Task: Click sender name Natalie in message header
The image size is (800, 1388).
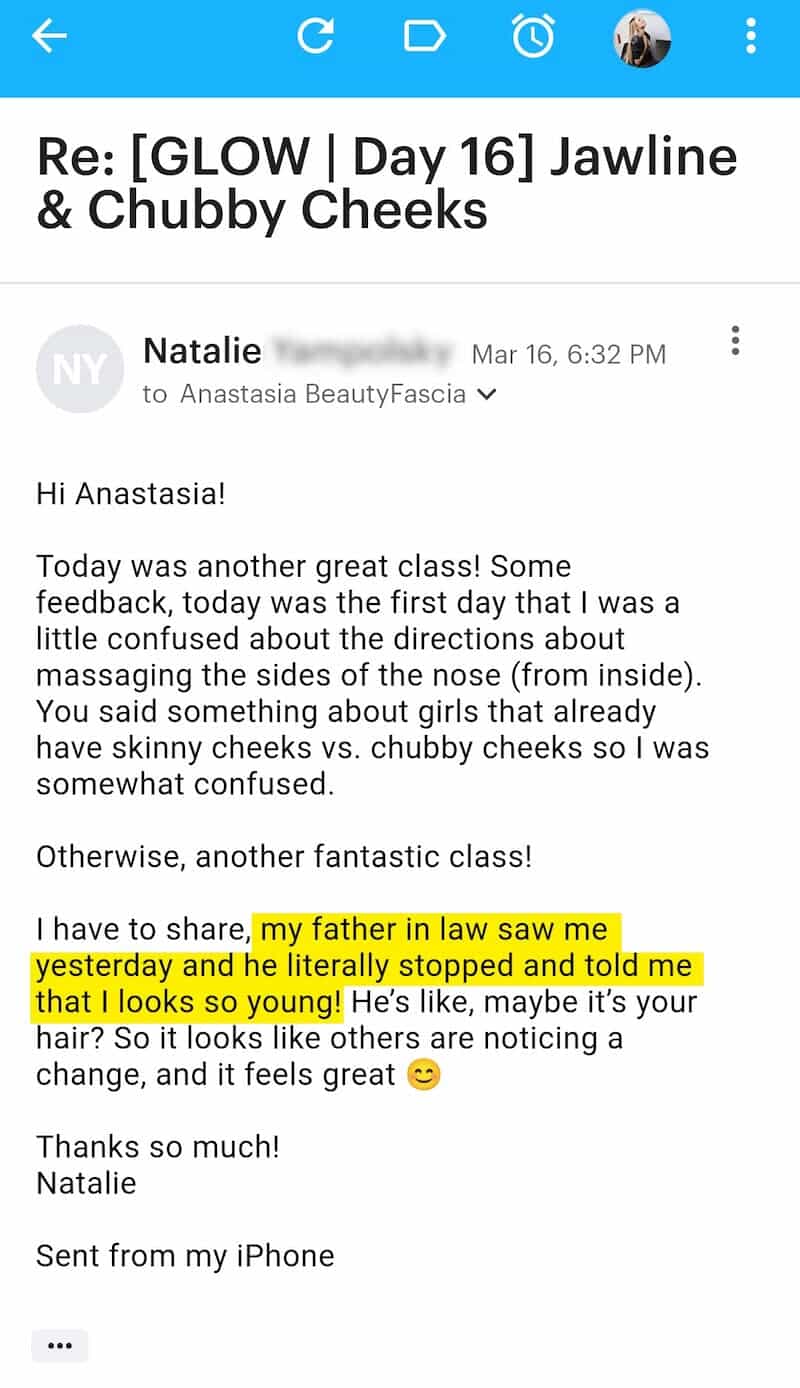Action: (x=202, y=351)
